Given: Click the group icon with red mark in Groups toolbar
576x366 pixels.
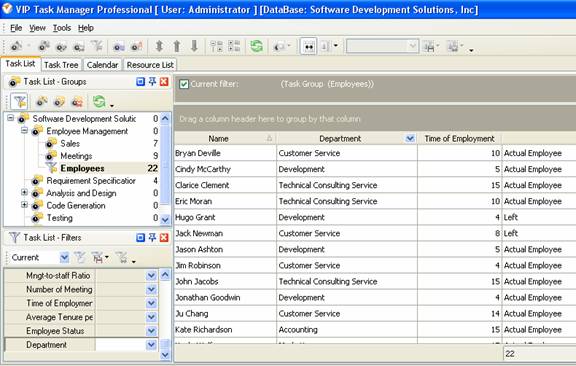Looking at the screenshot, I should 77,102.
